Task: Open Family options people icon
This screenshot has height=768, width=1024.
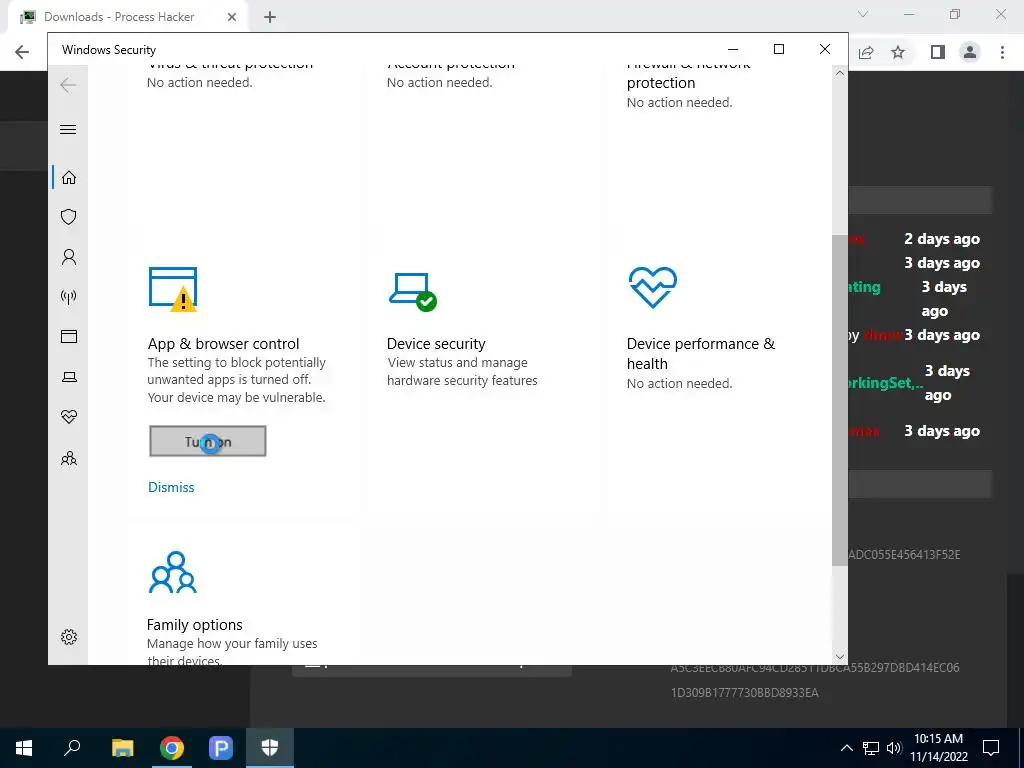Action: click(173, 573)
